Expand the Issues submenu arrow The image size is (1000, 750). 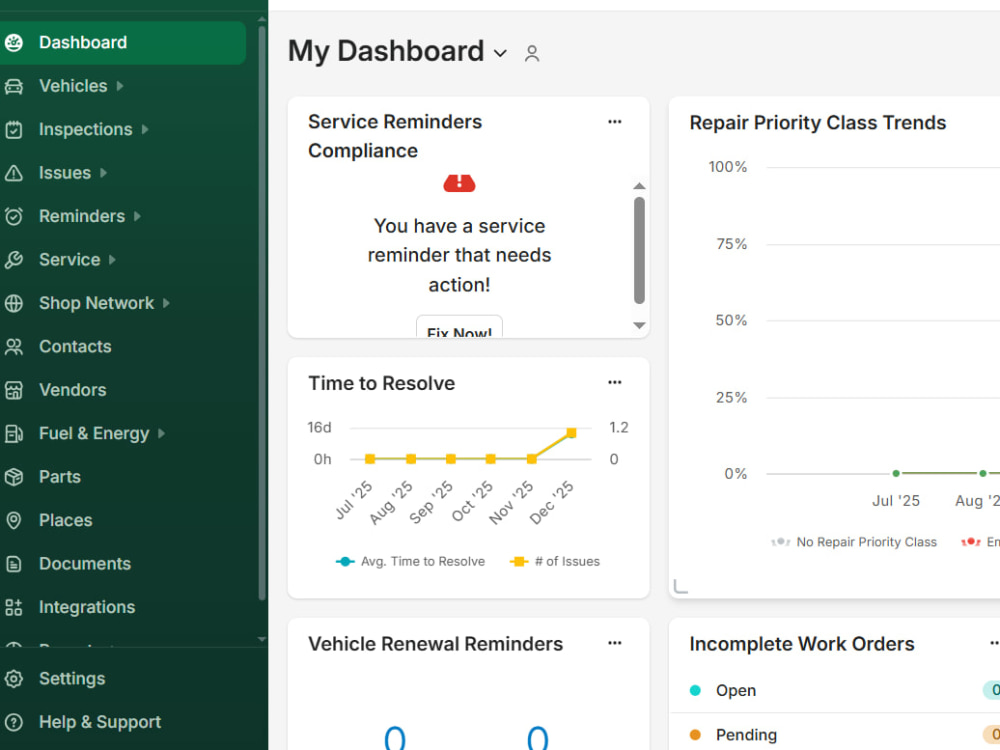coord(103,173)
